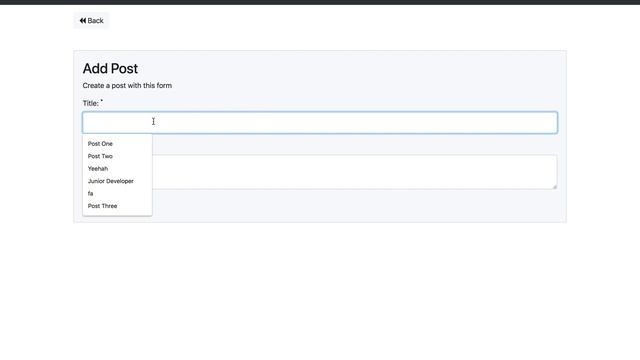
Task: Grab the textarea resize handle
Action: [x=554, y=187]
